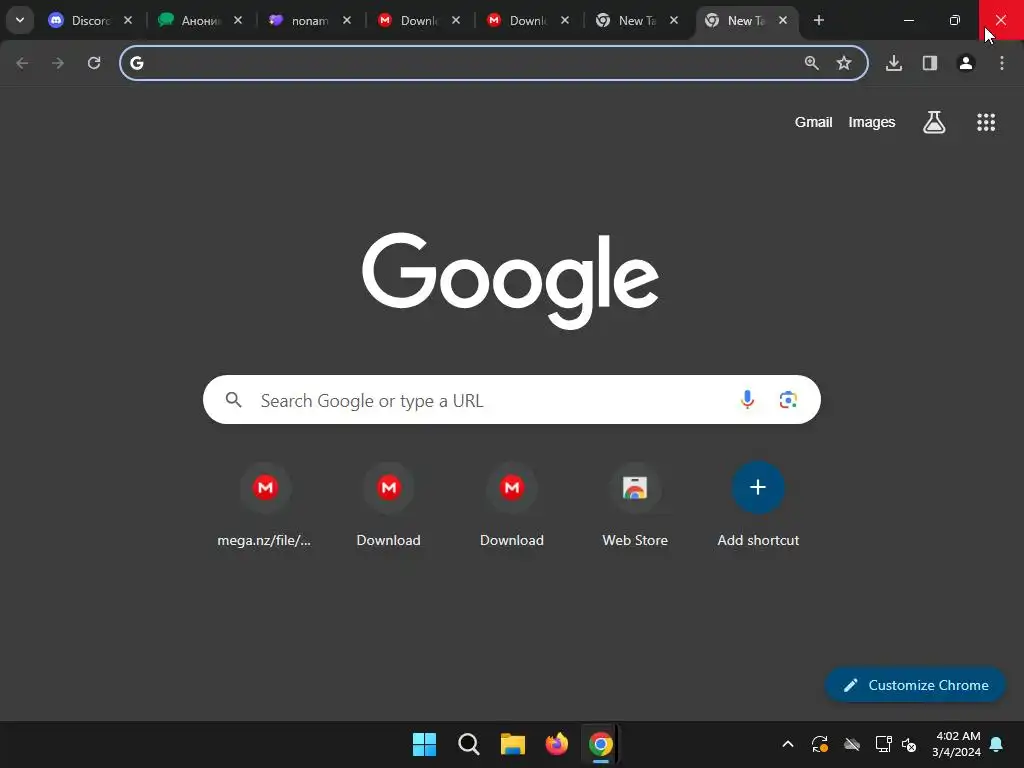Open Windows taskbar search
The width and height of the screenshot is (1024, 768).
click(468, 744)
